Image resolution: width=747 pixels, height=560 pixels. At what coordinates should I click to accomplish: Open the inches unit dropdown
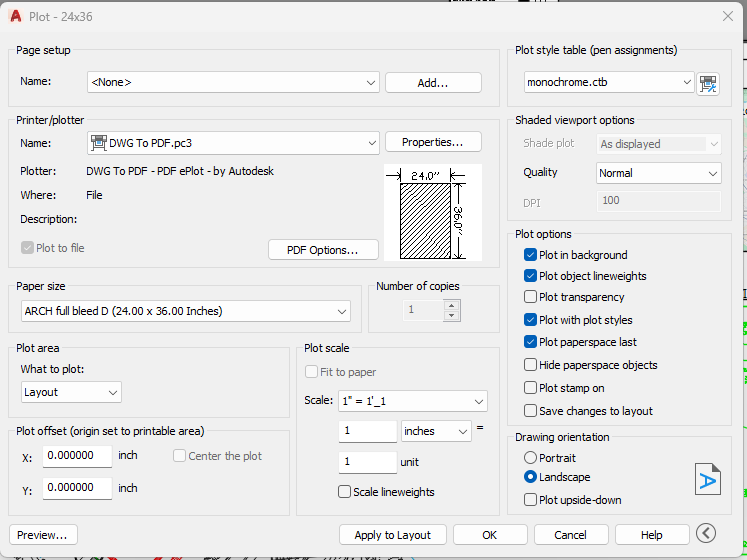[436, 431]
